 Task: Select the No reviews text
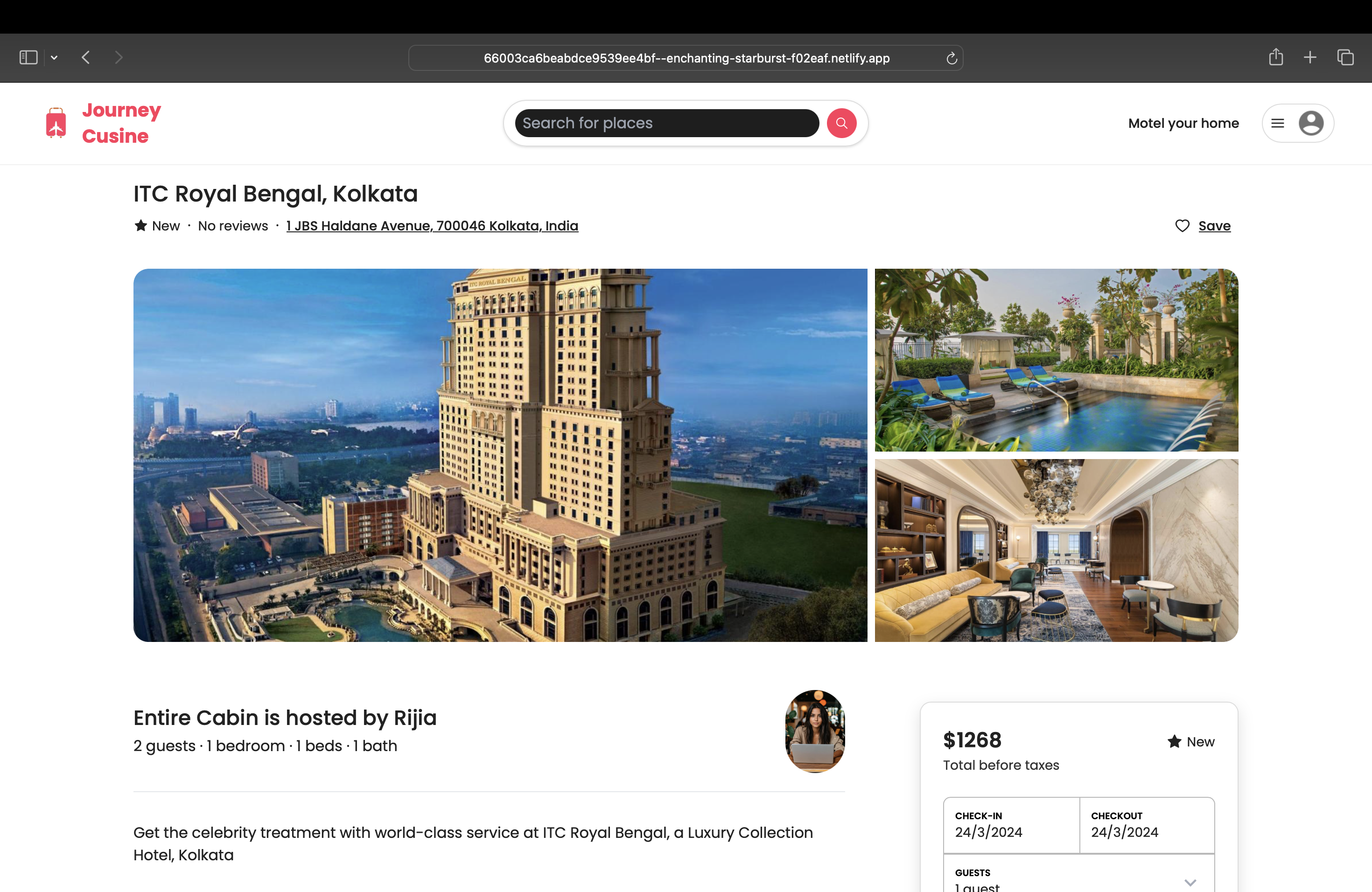click(x=233, y=226)
